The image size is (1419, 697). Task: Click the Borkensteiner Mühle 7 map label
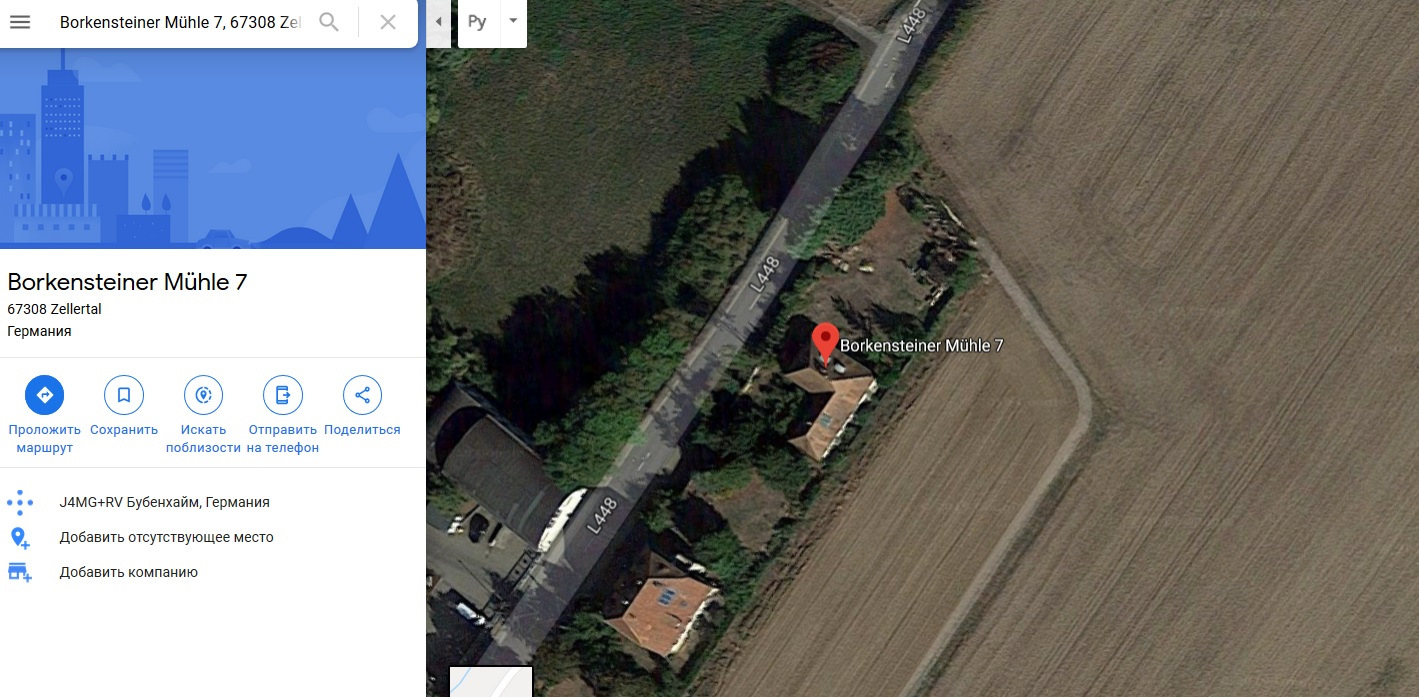coord(921,345)
